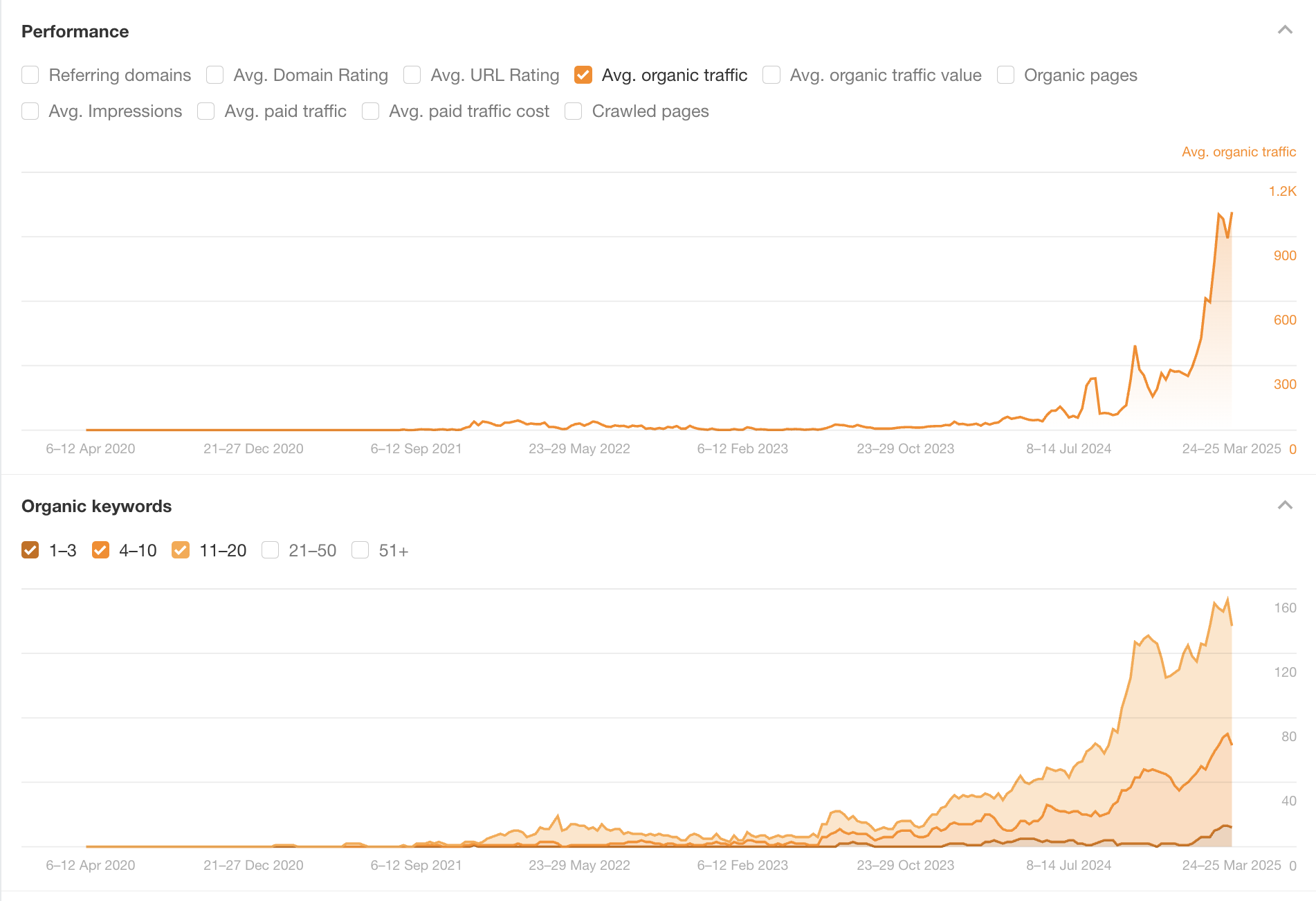Enable Avg. organic traffic value checkbox
This screenshot has width=1316, height=901.
[x=771, y=75]
